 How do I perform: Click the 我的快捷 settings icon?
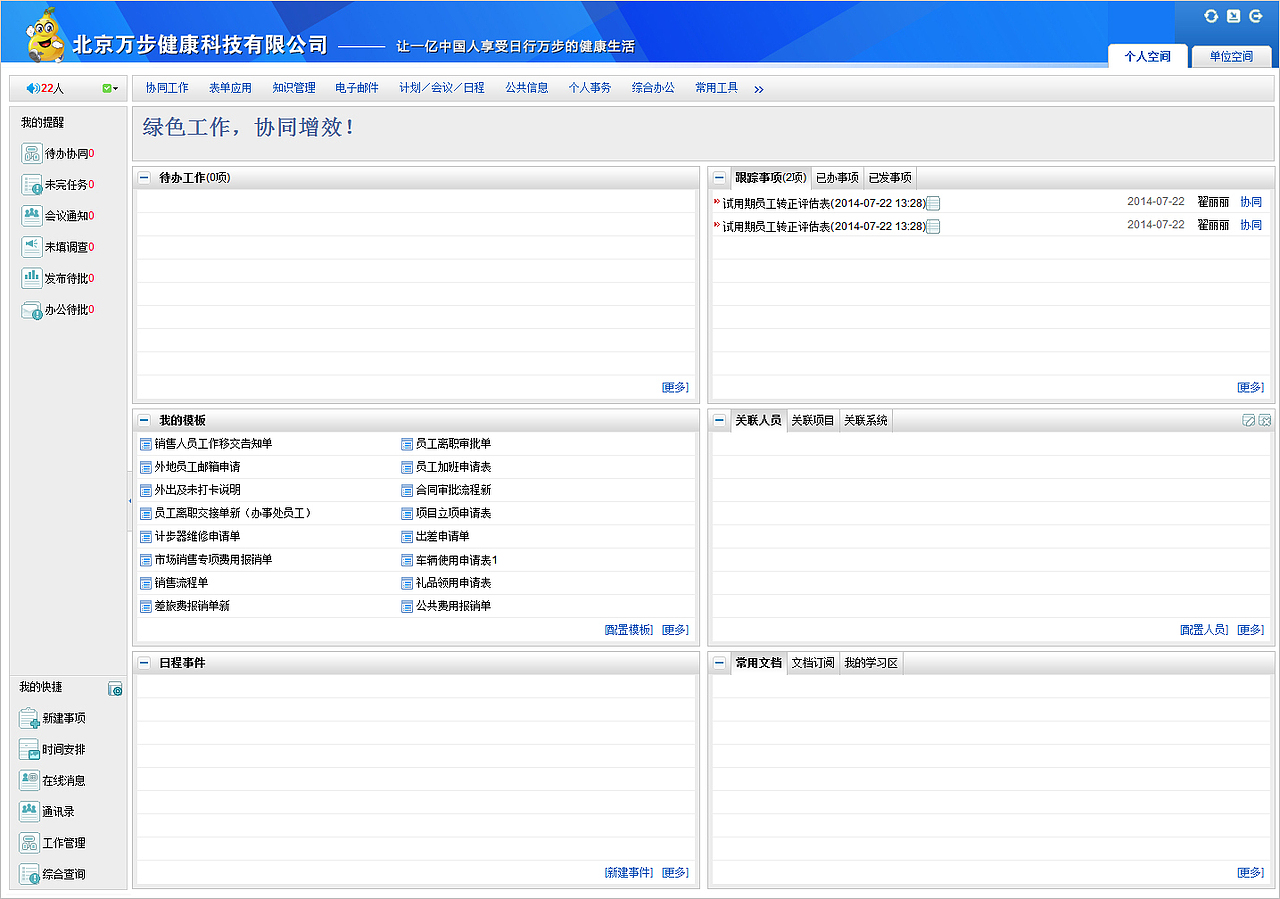coord(115,689)
